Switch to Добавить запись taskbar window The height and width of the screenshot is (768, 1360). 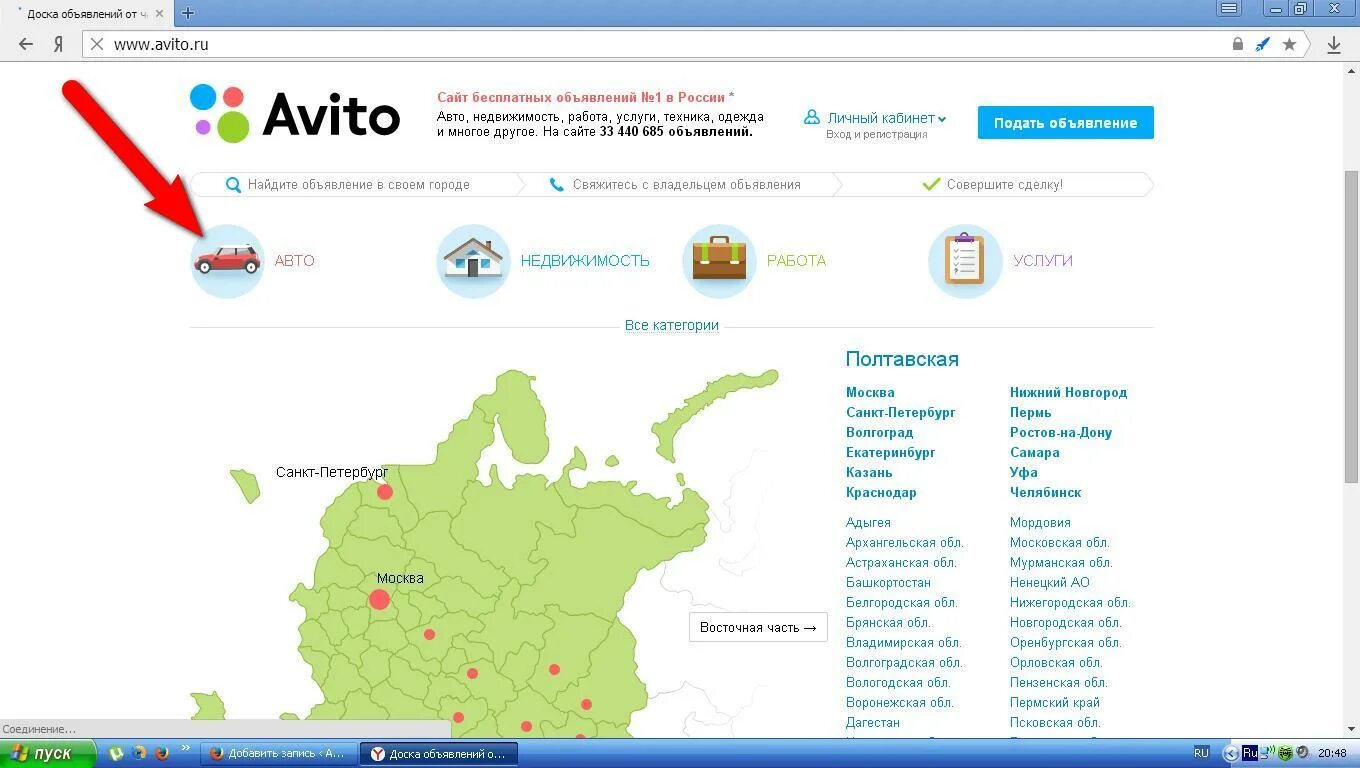[x=278, y=753]
